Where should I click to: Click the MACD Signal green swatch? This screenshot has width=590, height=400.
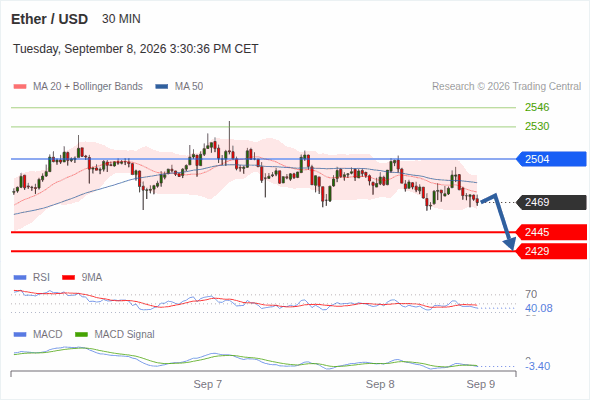click(x=81, y=335)
